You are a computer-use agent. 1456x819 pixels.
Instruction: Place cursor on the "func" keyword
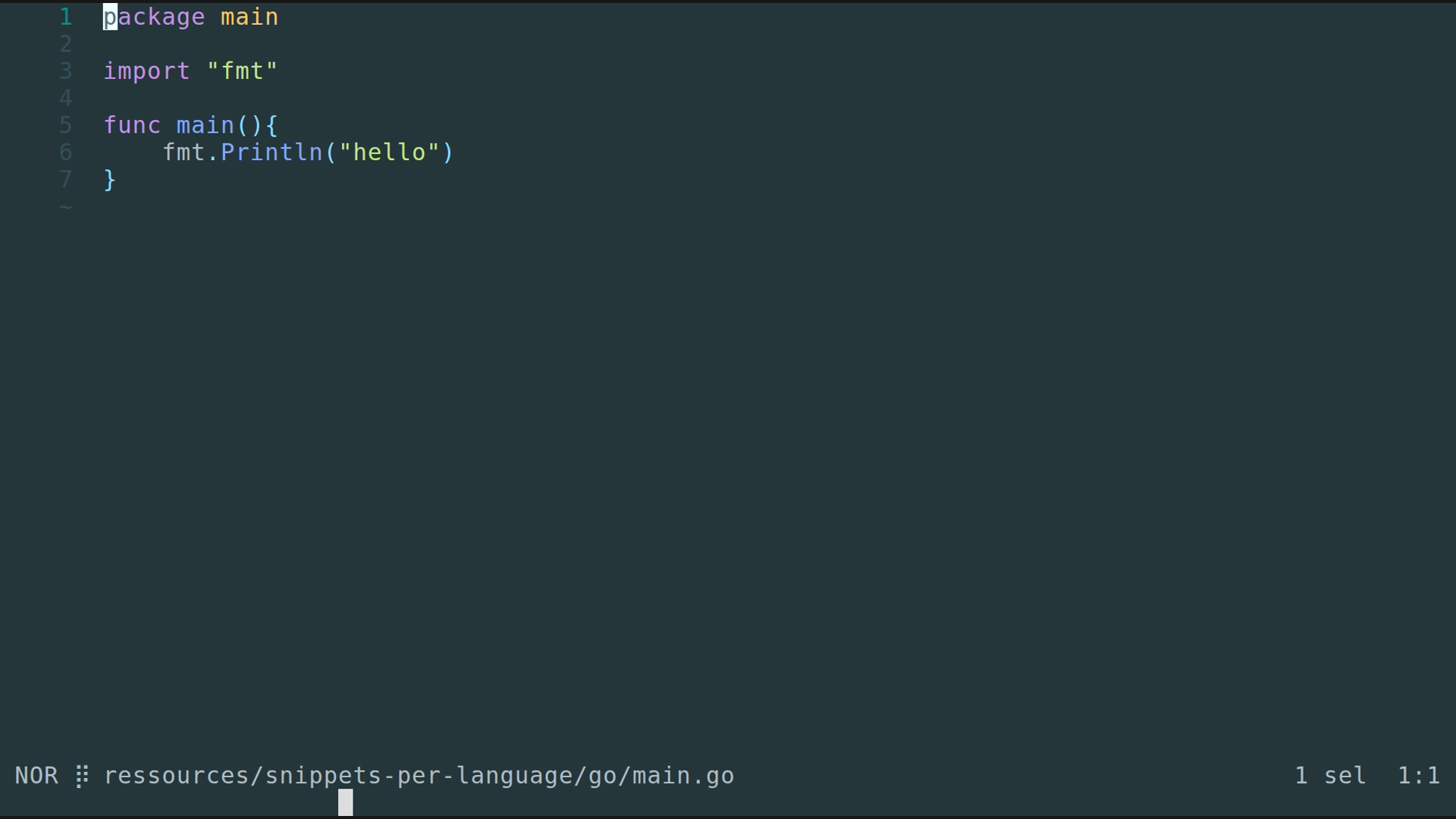pos(132,125)
